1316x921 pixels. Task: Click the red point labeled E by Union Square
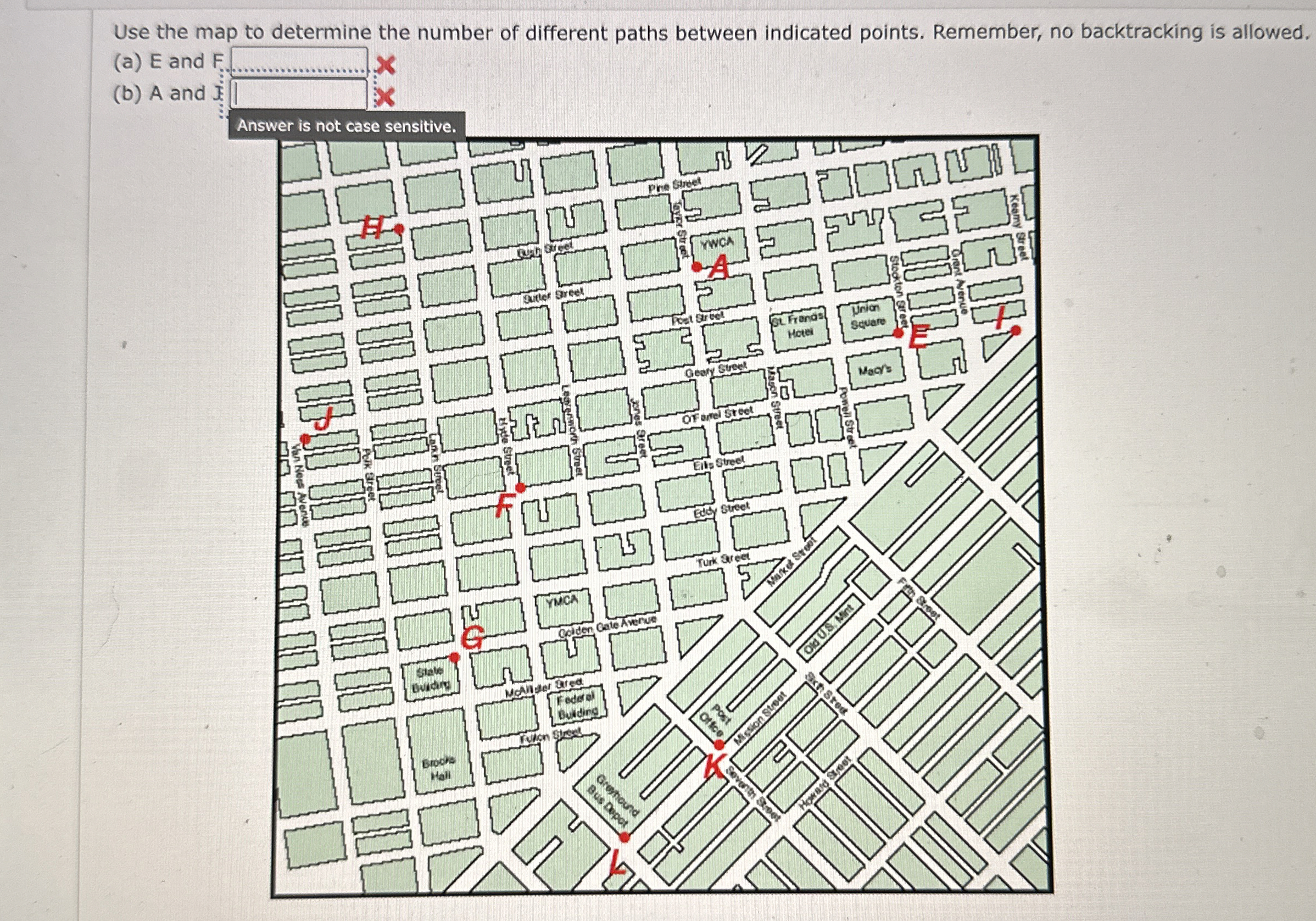click(899, 332)
